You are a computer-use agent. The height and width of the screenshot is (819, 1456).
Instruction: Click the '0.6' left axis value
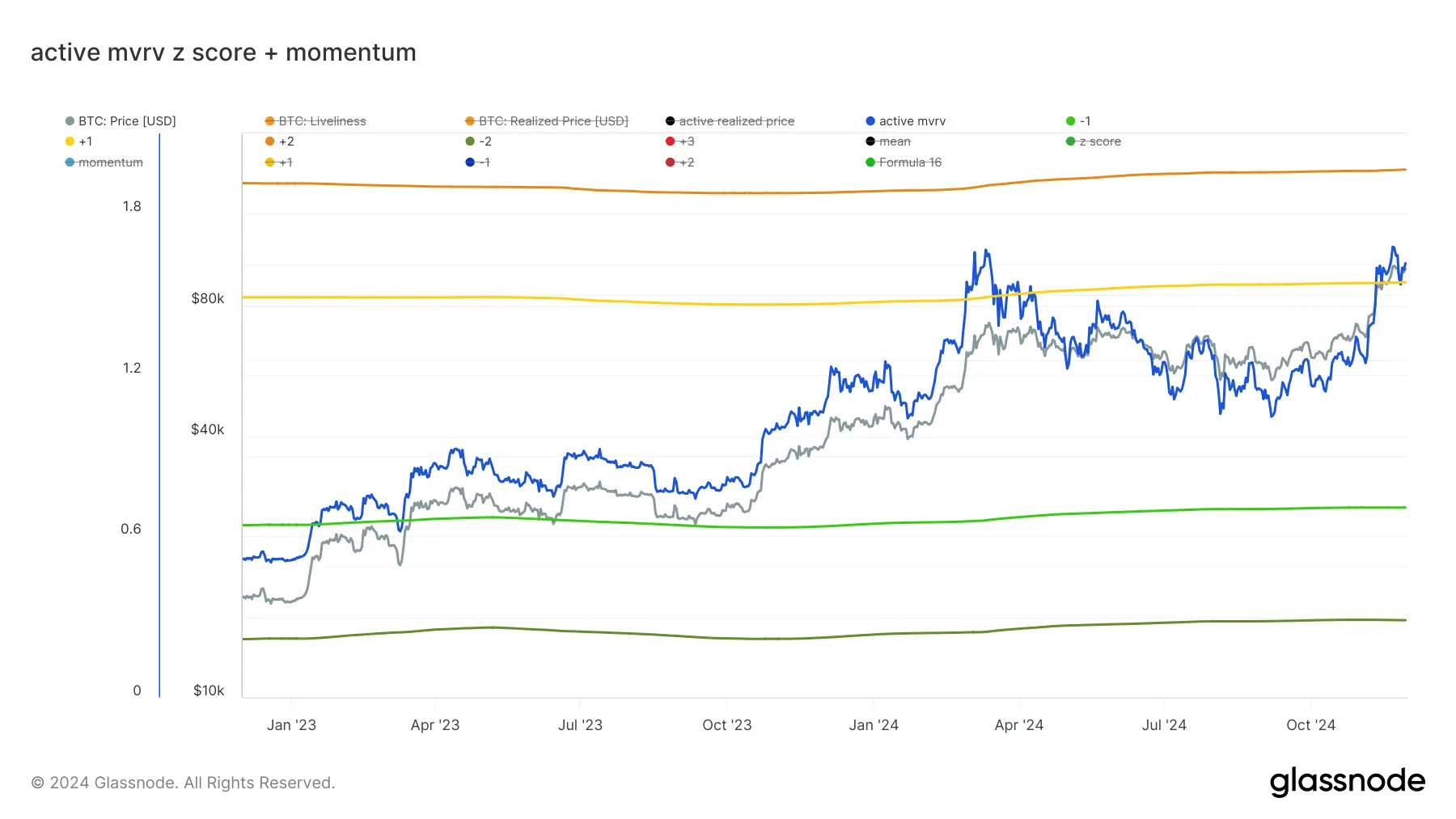(131, 529)
